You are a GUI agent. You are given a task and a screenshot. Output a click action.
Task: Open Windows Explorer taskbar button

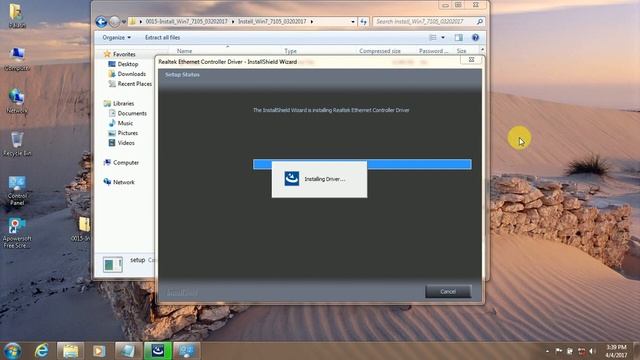tap(71, 351)
